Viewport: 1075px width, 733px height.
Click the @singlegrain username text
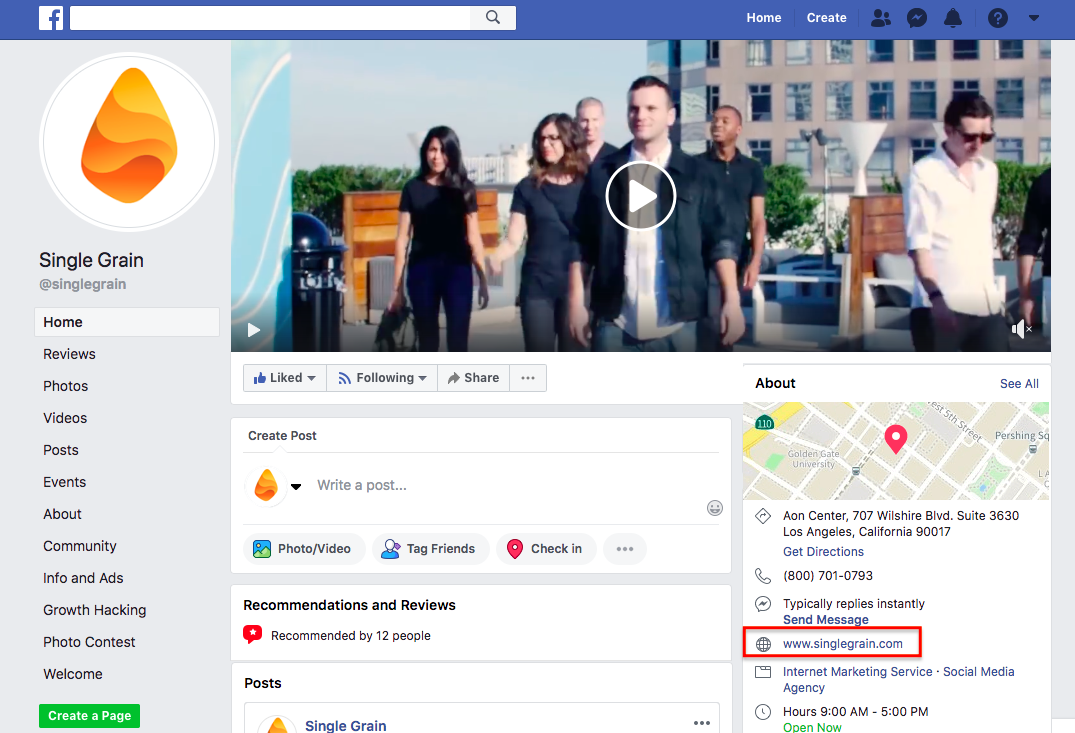tap(82, 284)
